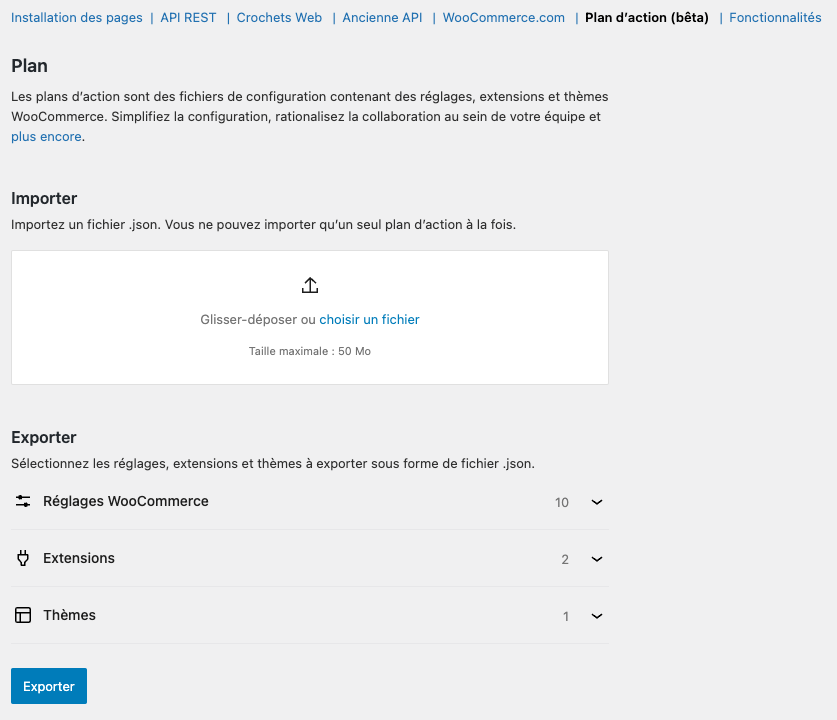Follow the 'plus encore' link
Image resolution: width=837 pixels, height=720 pixels.
[46, 137]
